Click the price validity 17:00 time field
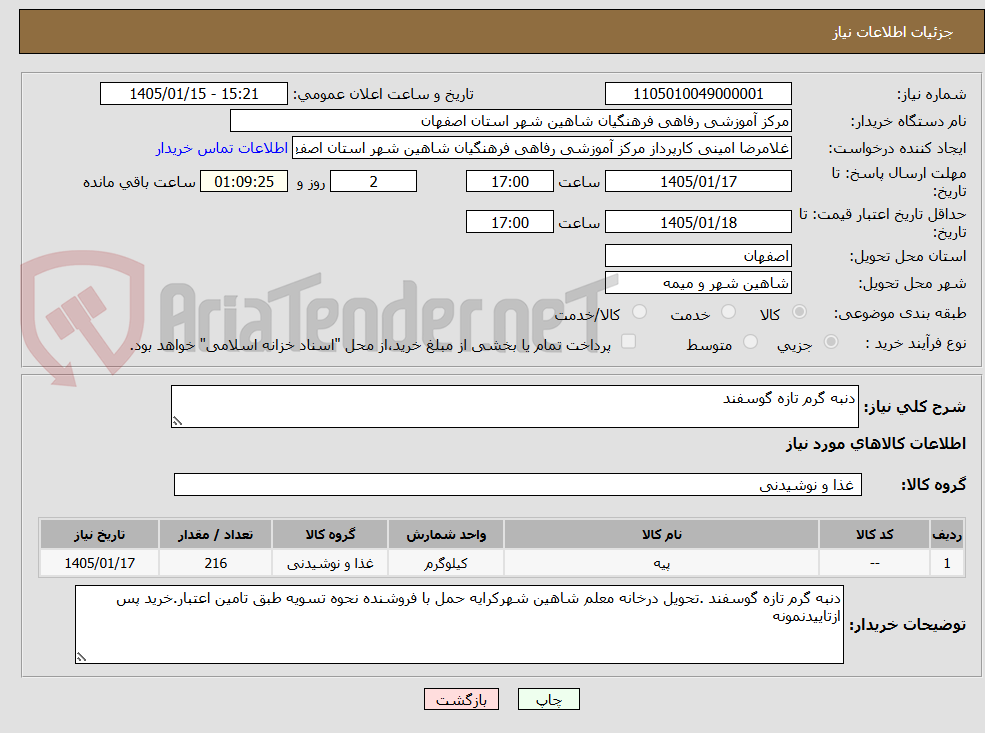Screen dimensions: 985x733 tap(509, 222)
